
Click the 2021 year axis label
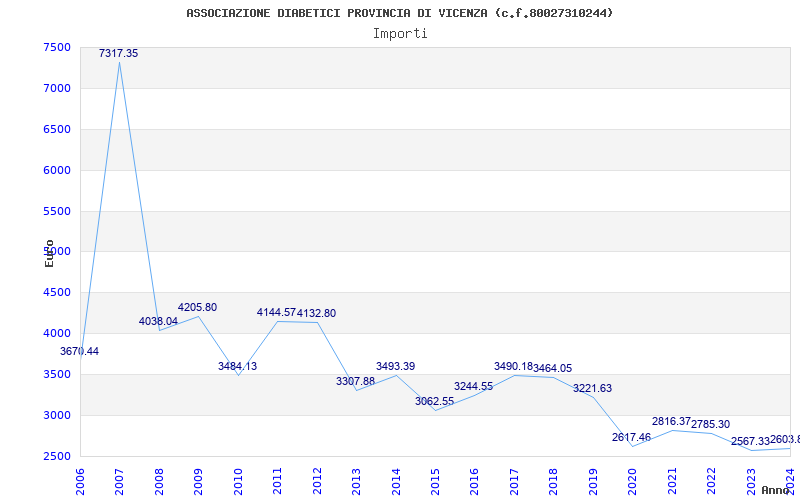coord(672,481)
